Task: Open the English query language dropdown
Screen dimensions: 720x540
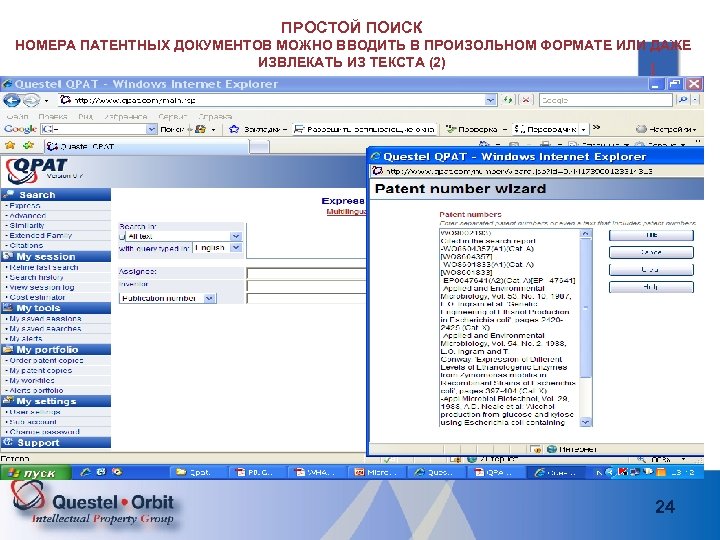Action: 236,248
